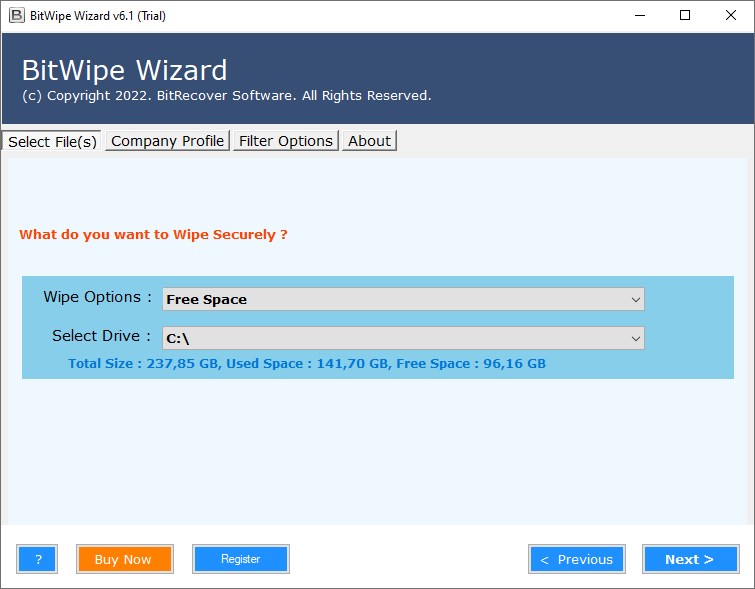755x589 pixels.
Task: Click the 'What do you want to Wipe Securely ?' heading
Action: (153, 235)
